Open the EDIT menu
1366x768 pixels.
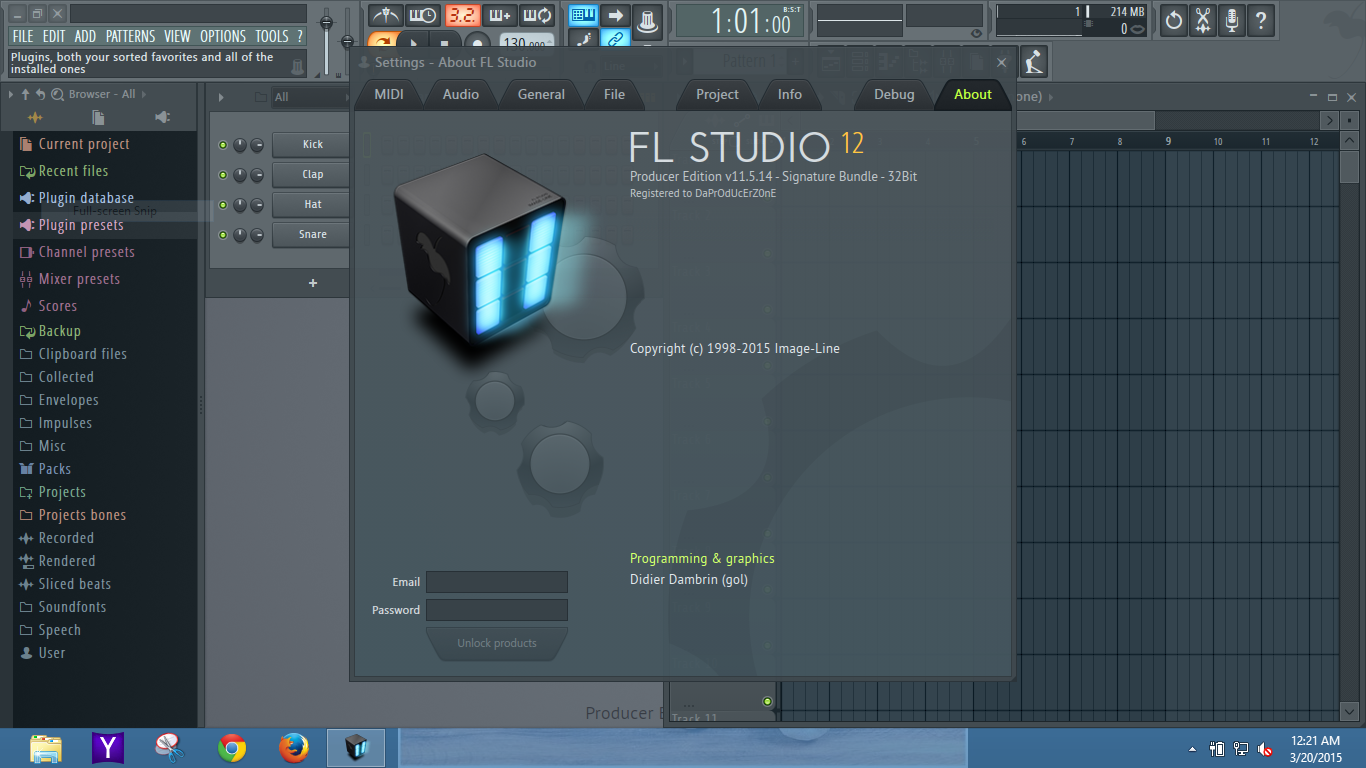pos(54,36)
